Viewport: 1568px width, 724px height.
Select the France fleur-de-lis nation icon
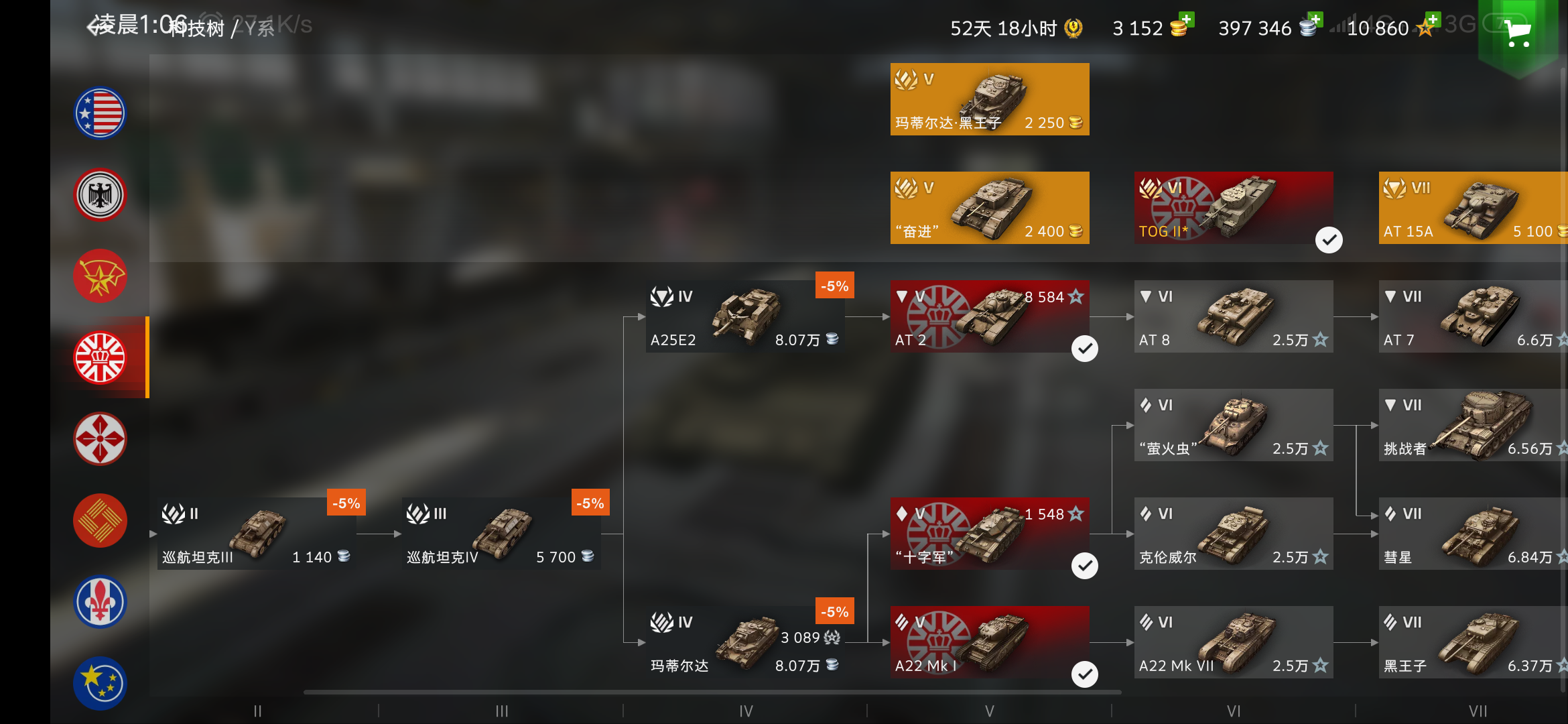pyautogui.click(x=100, y=602)
